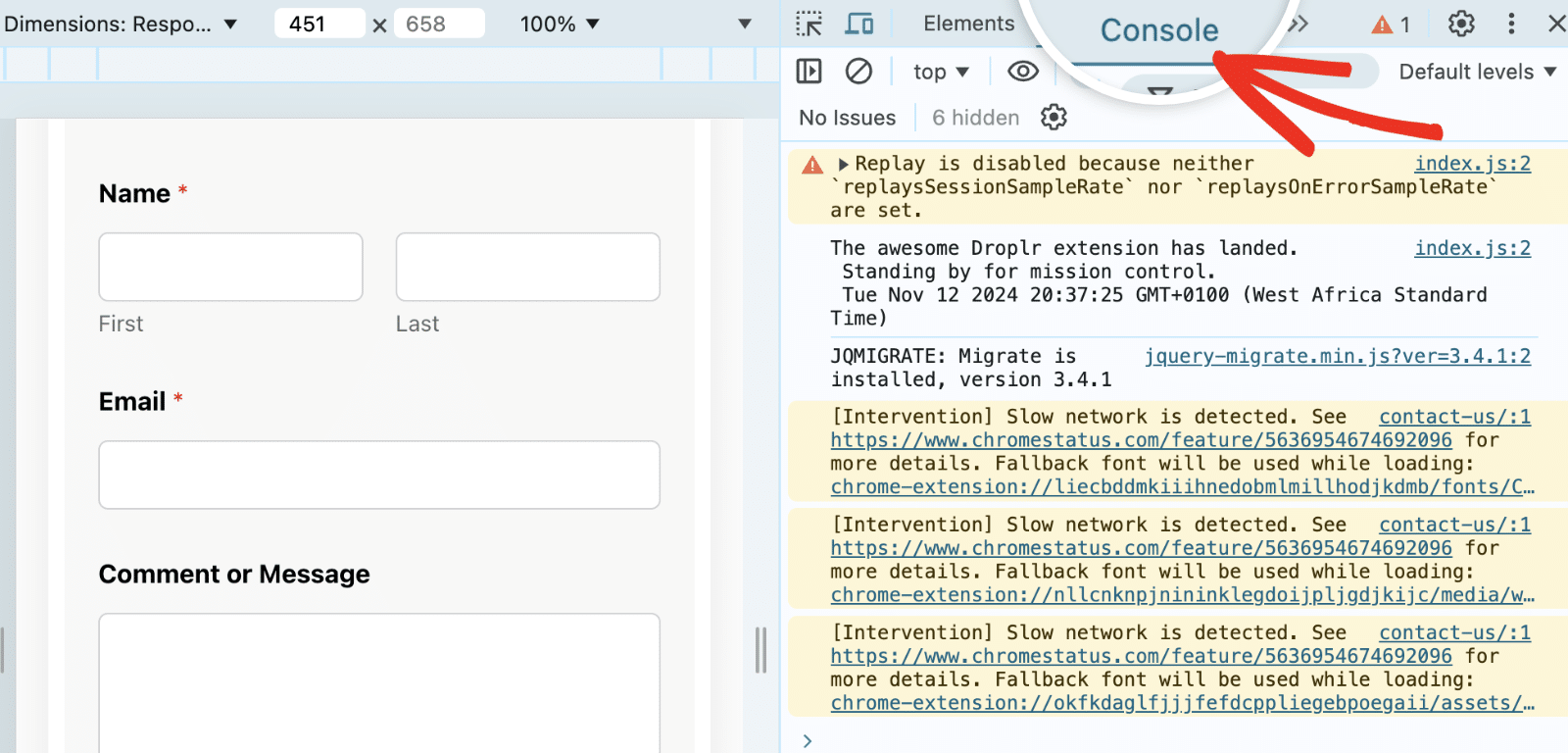Open contact-us/:1 link in first Intervention
Screen dimensions: 1568x753
pyautogui.click(x=1455, y=417)
